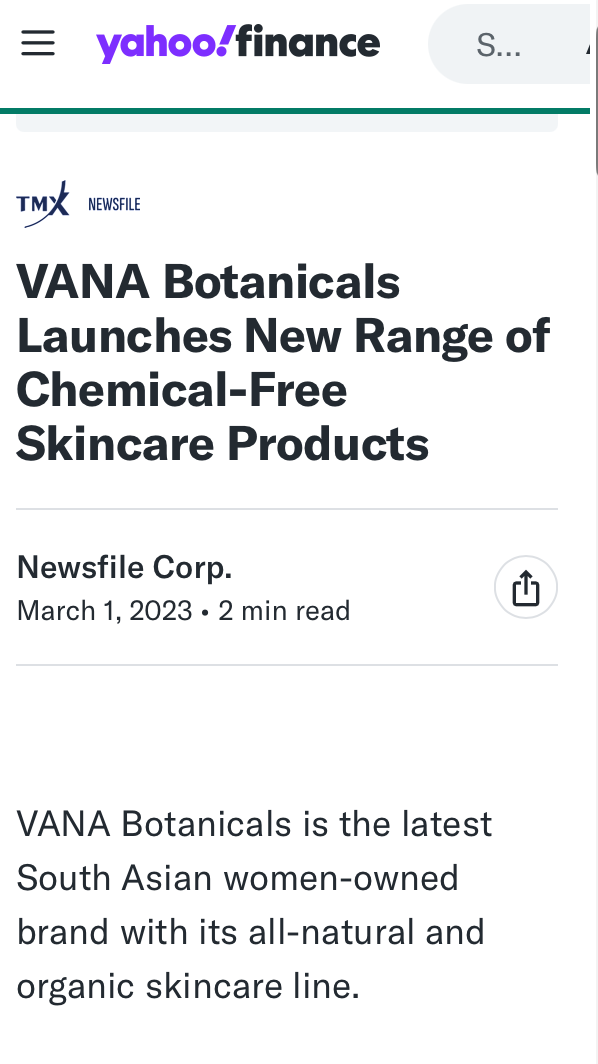Screen dimensions: 598x1064
Task: Focus the search input field
Action: 509,44
